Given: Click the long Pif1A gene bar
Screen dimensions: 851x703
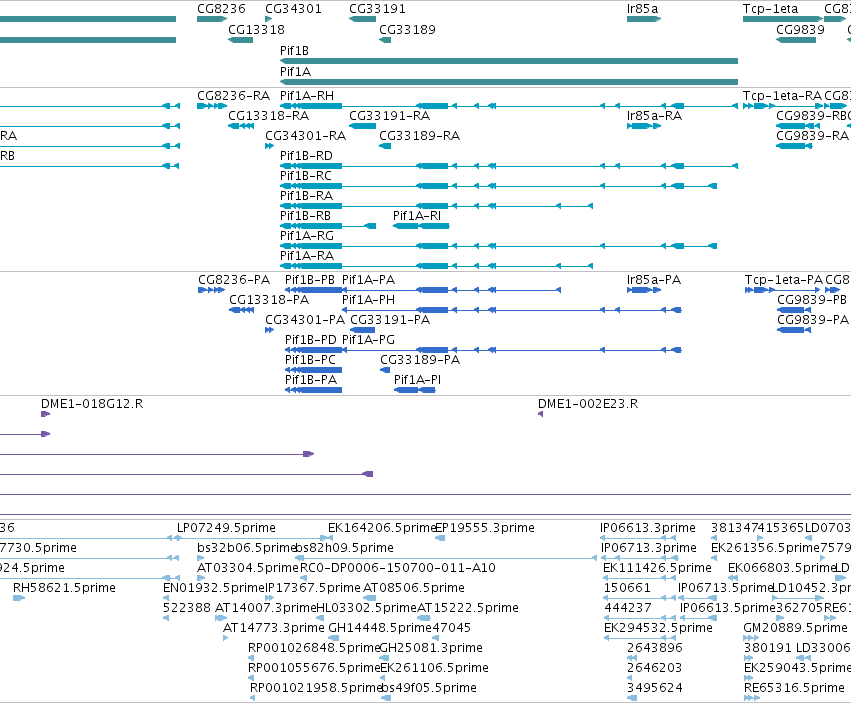Looking at the screenshot, I should (x=509, y=82).
